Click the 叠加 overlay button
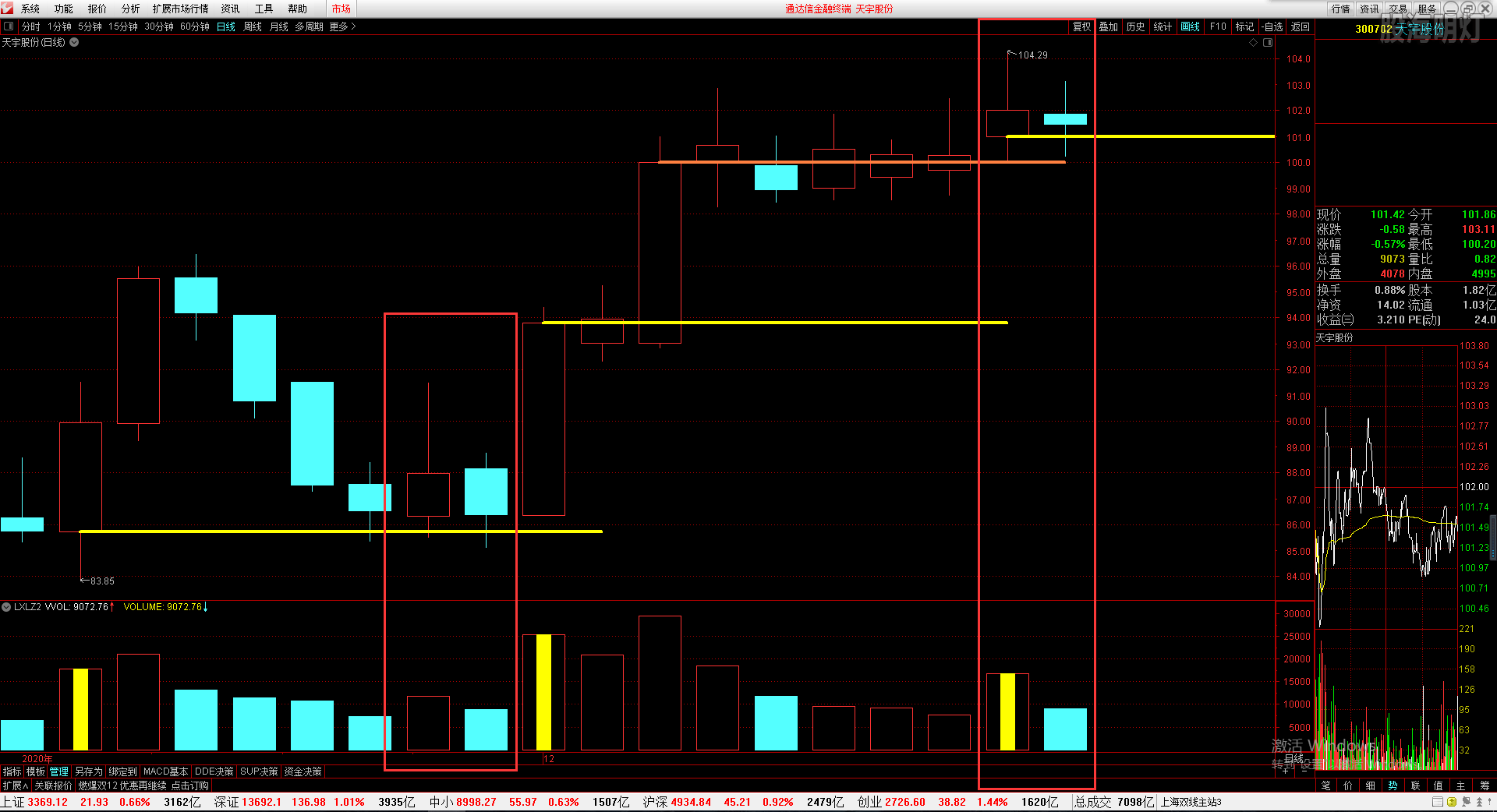The height and width of the screenshot is (812, 1497). (1109, 26)
